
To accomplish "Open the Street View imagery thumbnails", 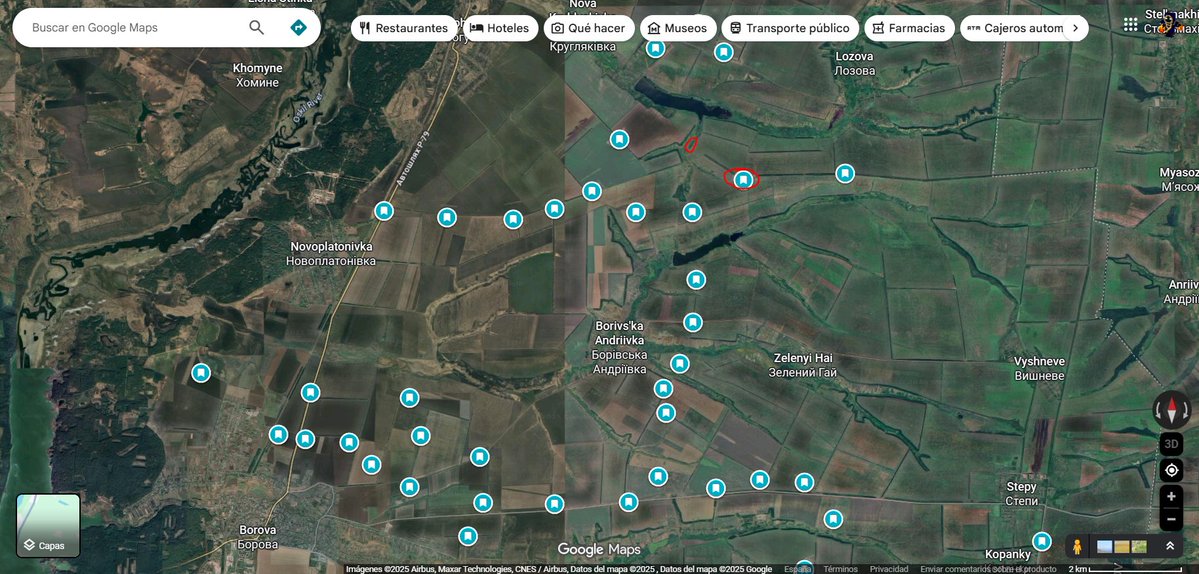I will [1122, 546].
